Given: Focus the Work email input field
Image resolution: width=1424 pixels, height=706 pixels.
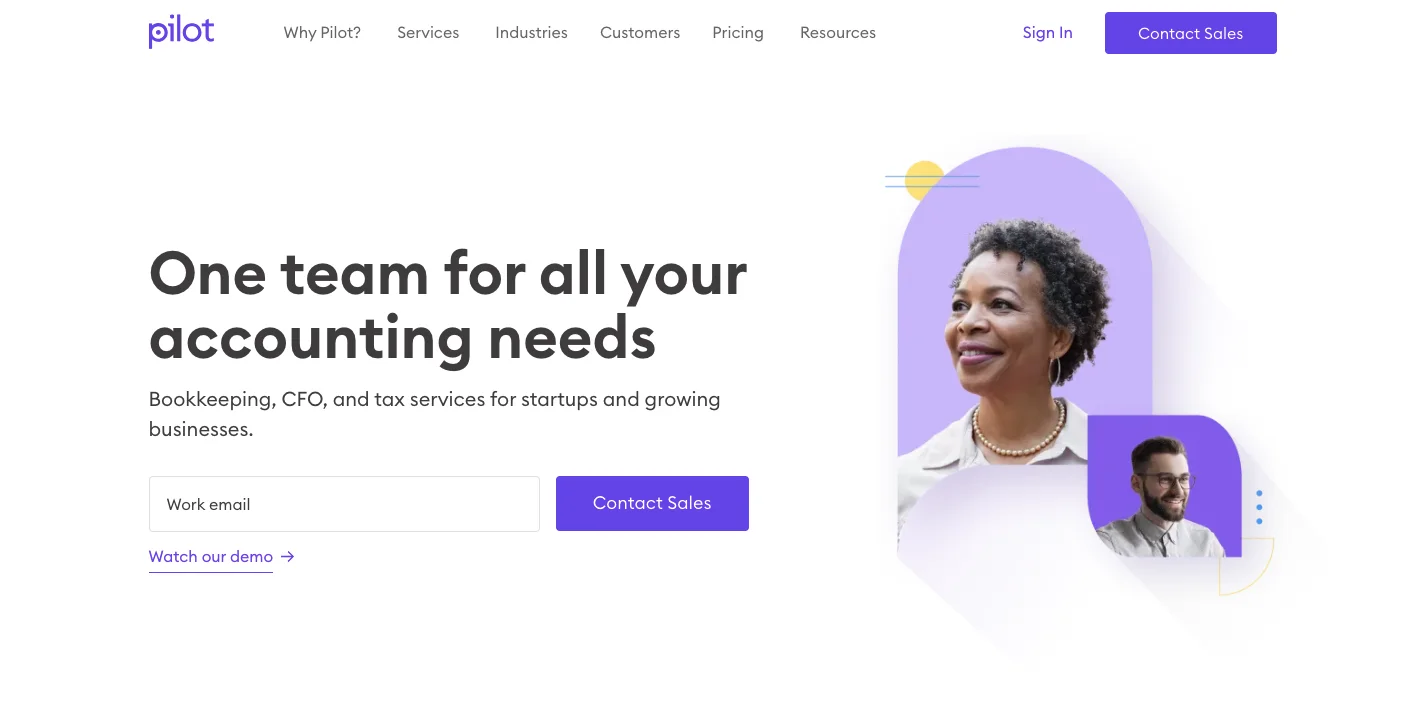Looking at the screenshot, I should pos(344,504).
